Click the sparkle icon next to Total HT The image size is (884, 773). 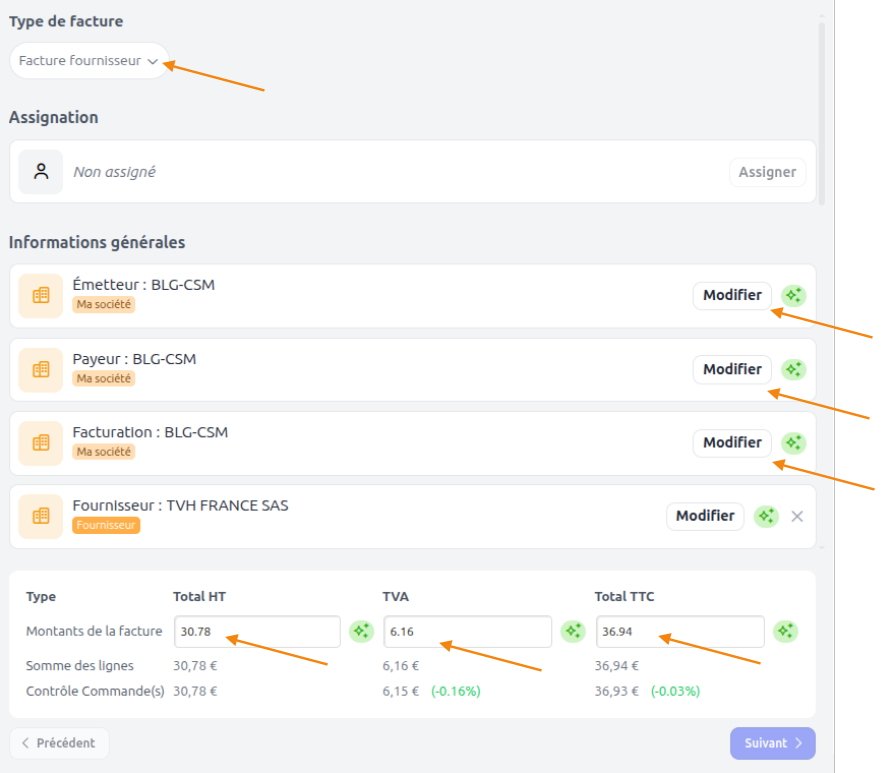coord(361,631)
